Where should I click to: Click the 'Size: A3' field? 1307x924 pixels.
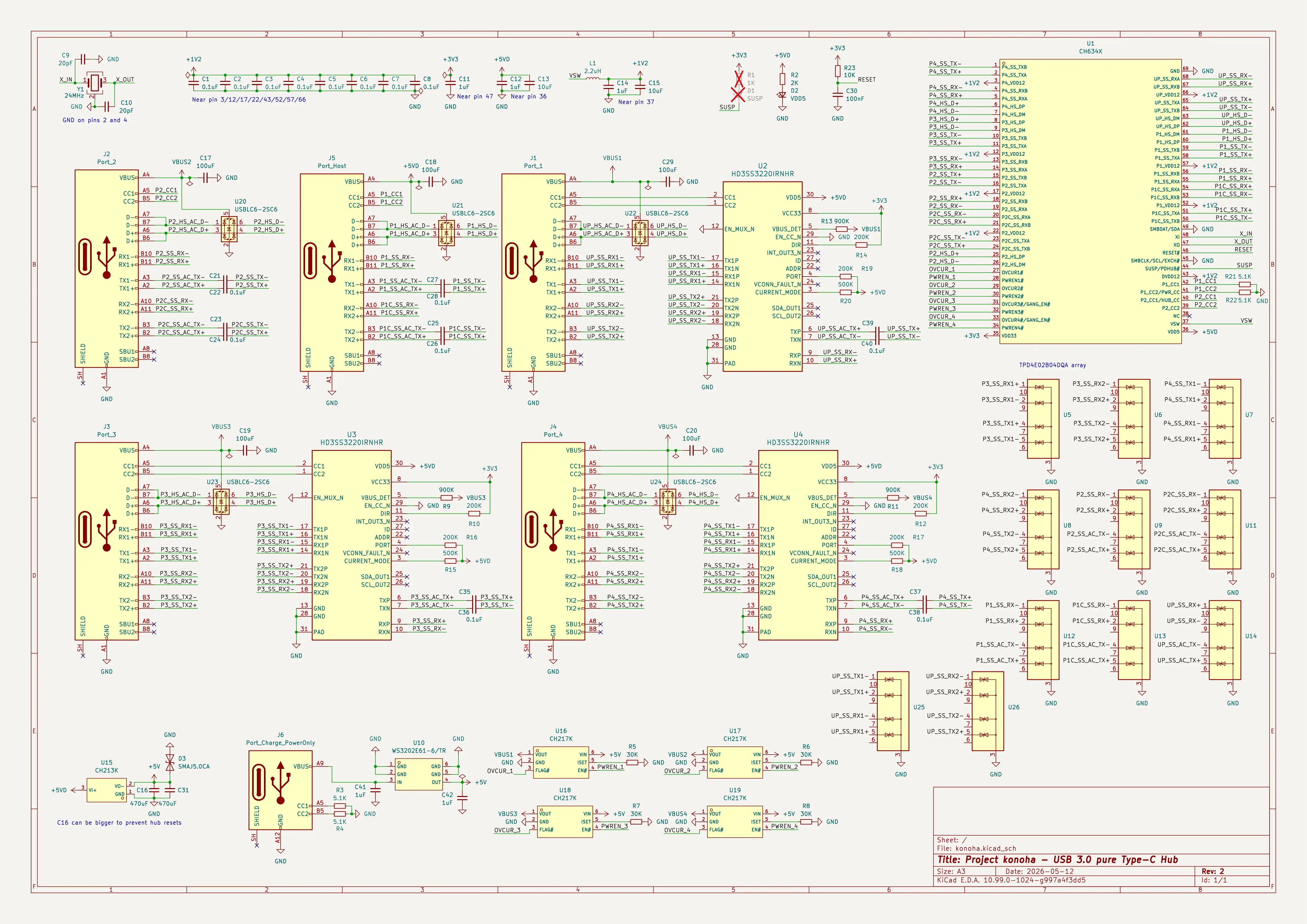951,871
